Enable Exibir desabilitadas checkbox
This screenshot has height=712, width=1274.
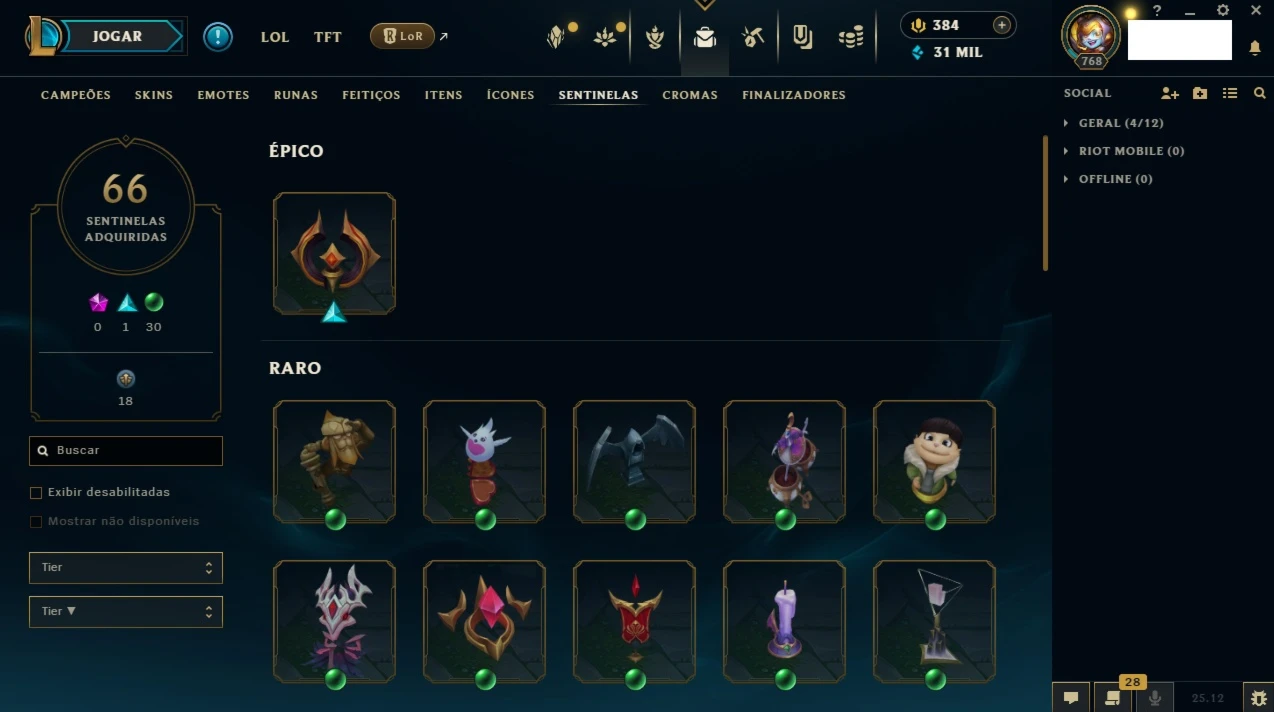tap(36, 493)
